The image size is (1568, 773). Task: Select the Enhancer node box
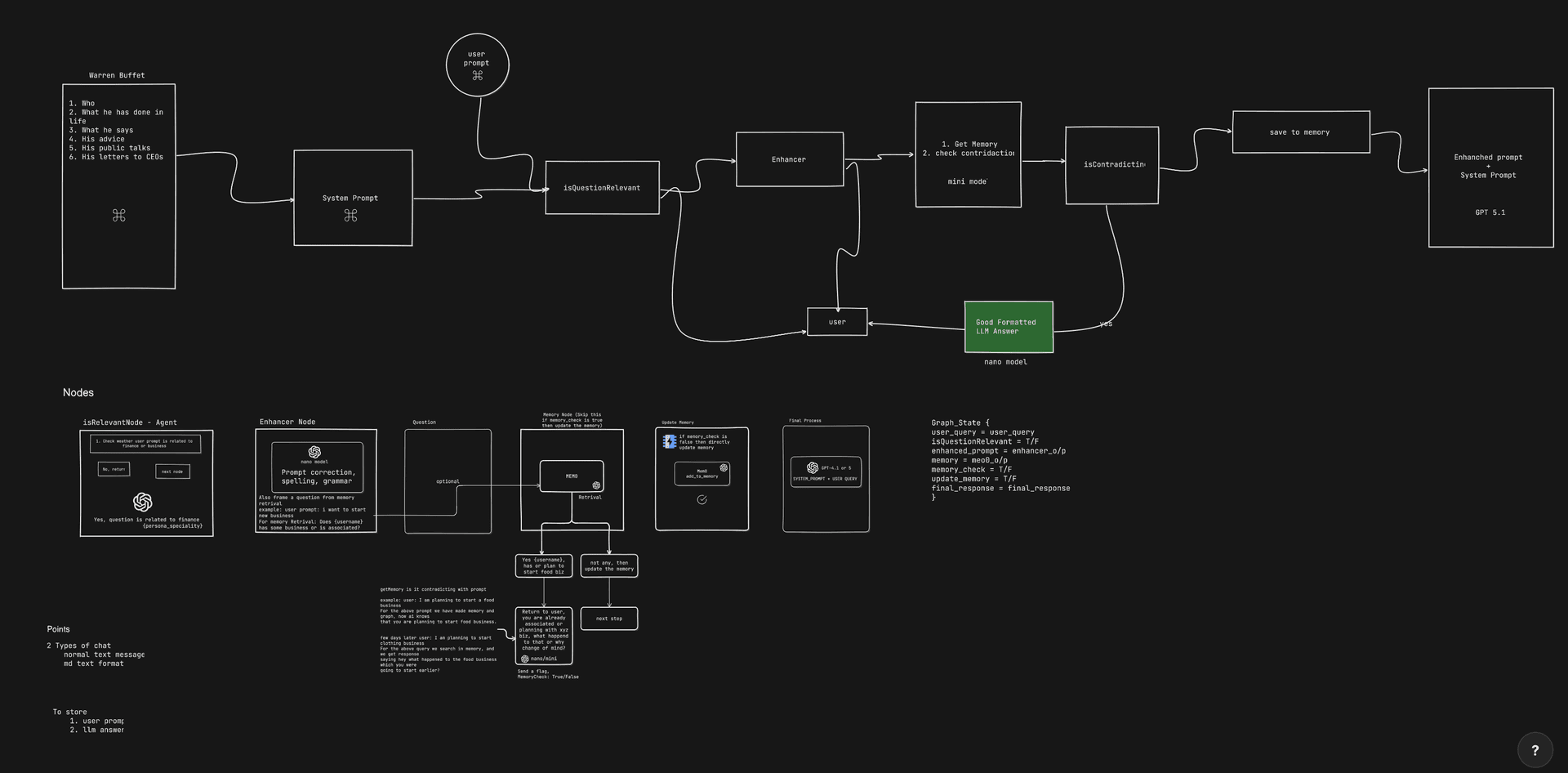pyautogui.click(x=789, y=159)
